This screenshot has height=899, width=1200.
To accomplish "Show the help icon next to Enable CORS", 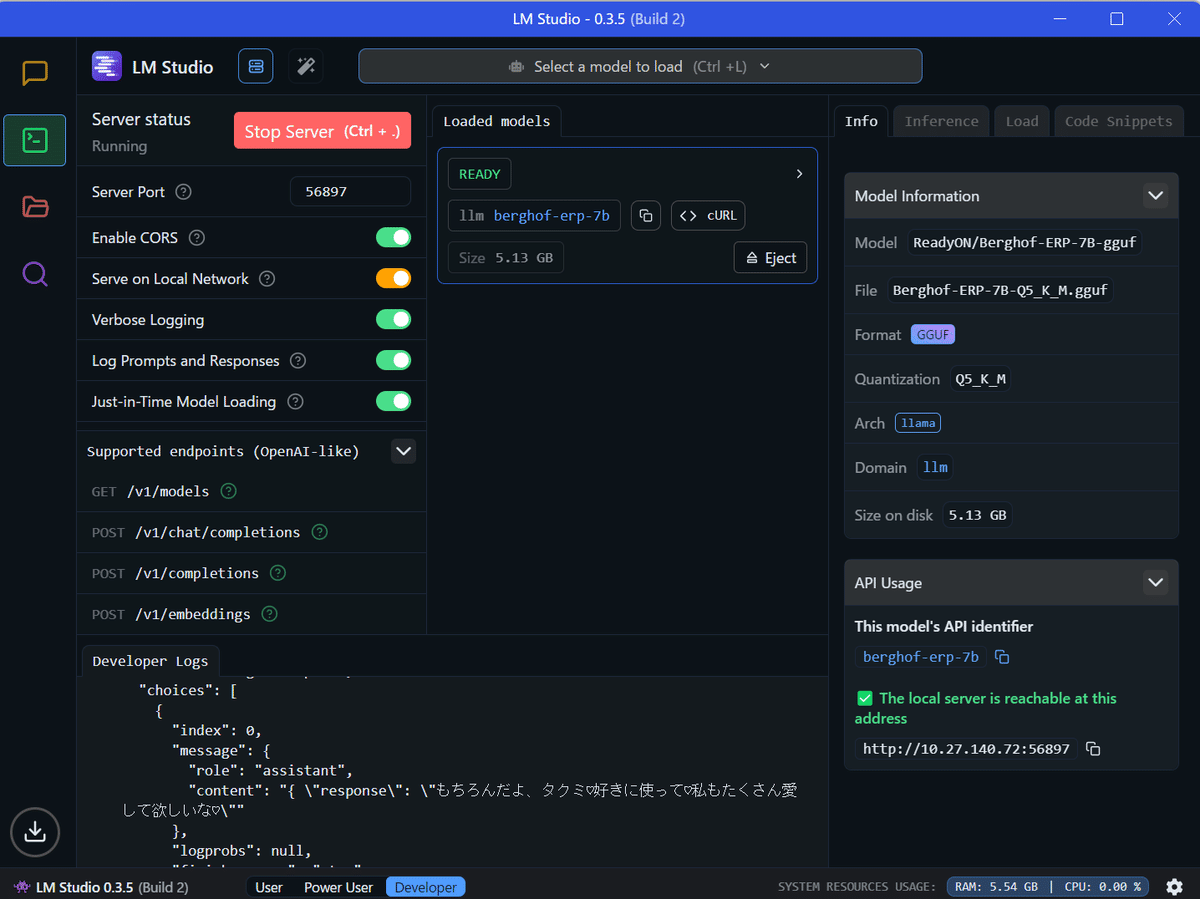I will 197,238.
